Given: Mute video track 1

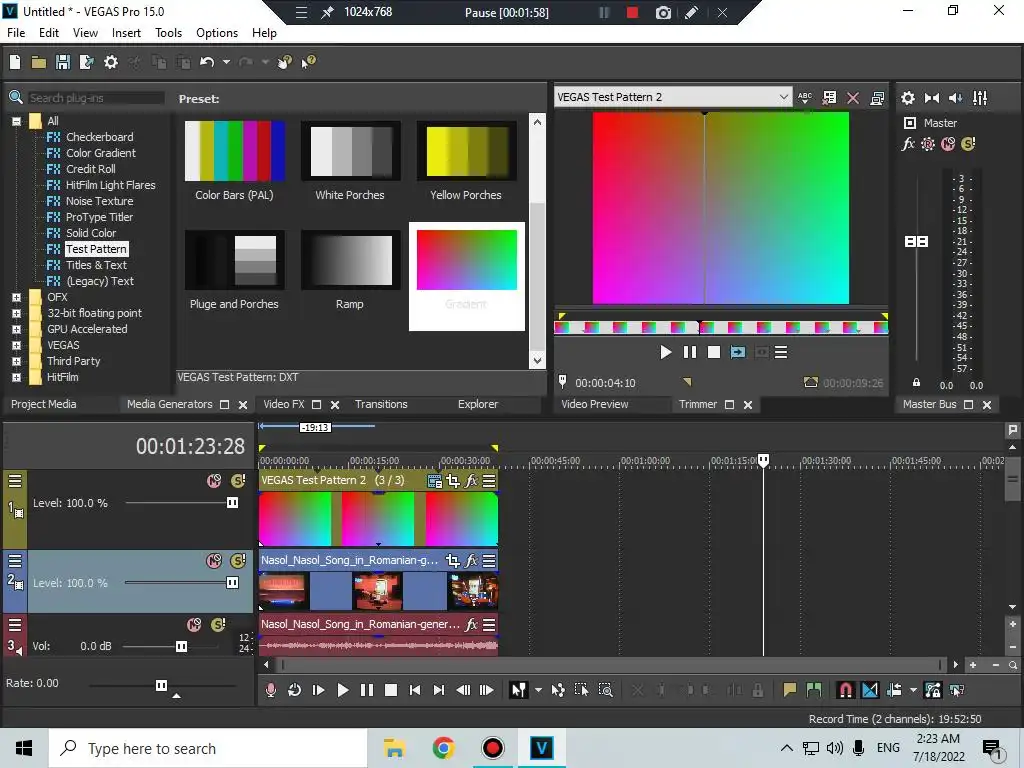Looking at the screenshot, I should coord(214,481).
